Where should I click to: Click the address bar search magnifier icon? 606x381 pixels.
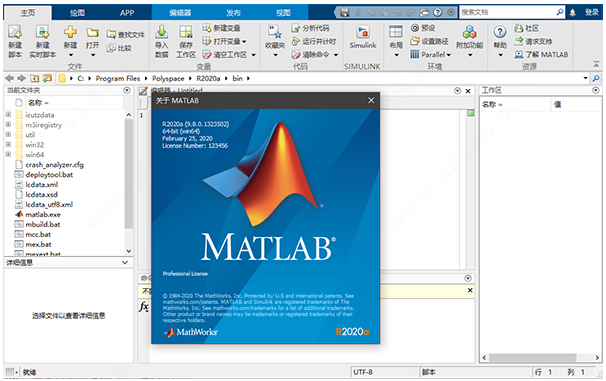coord(596,78)
